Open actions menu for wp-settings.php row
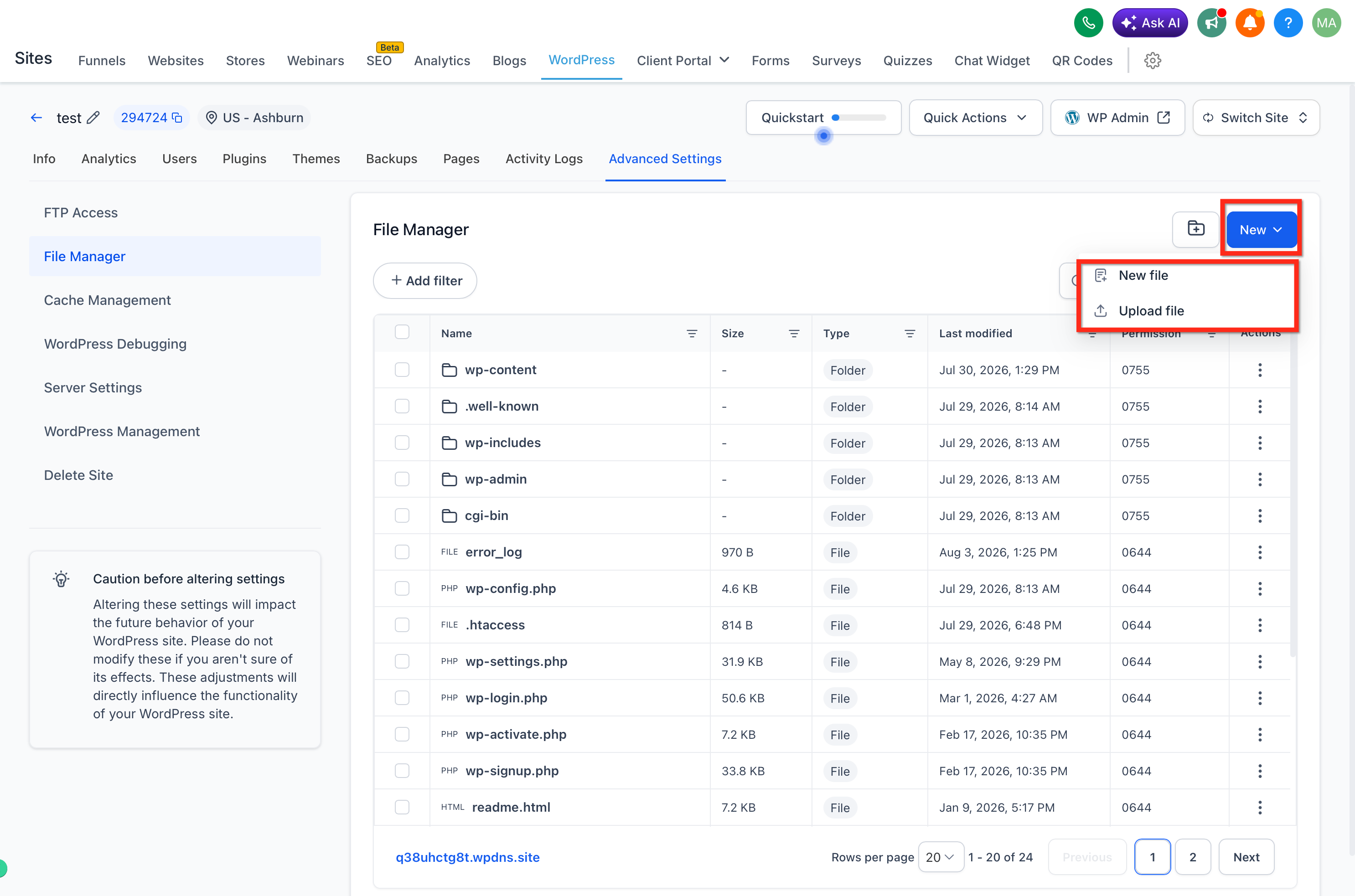Image resolution: width=1355 pixels, height=896 pixels. point(1260,662)
